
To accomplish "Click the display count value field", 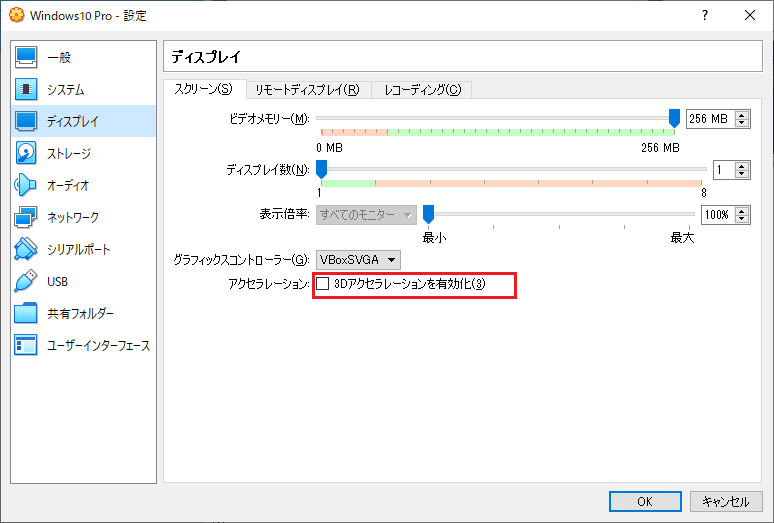I will point(724,170).
